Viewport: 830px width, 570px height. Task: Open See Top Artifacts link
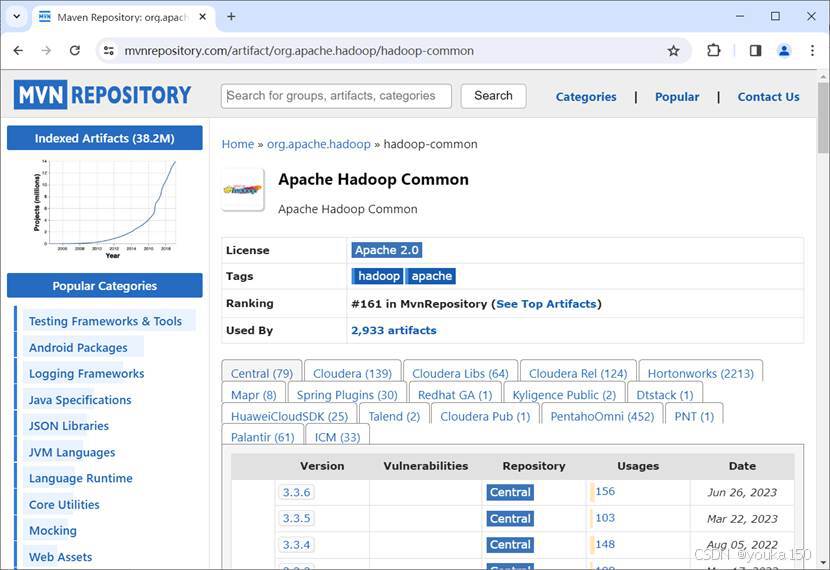[546, 304]
